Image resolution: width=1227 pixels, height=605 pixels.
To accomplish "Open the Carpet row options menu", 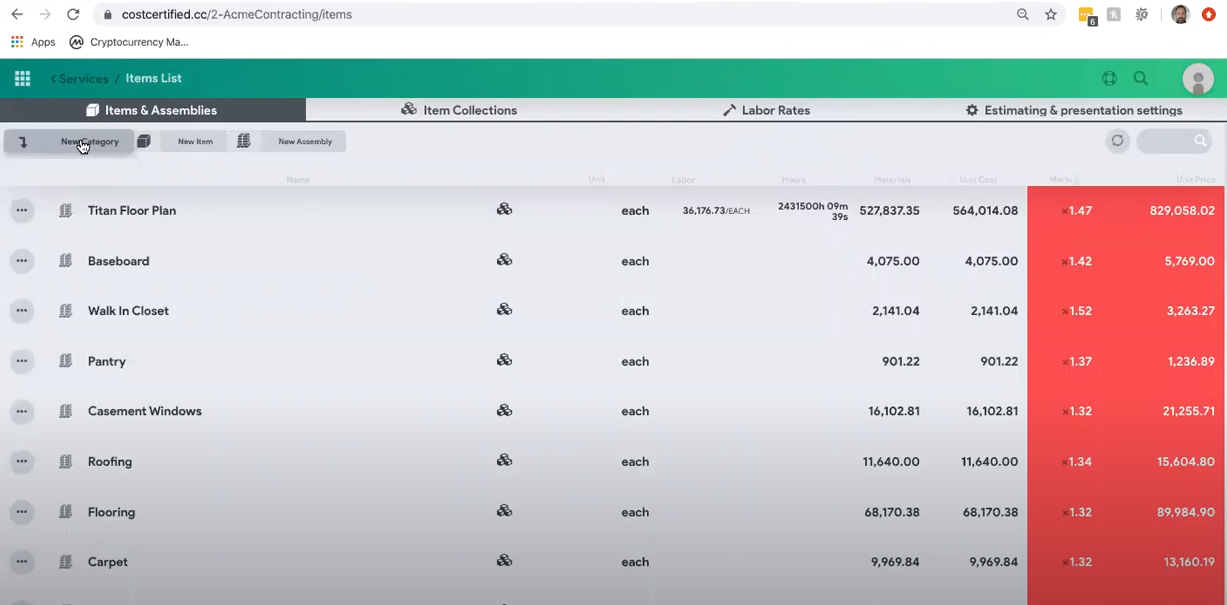I will click(22, 562).
